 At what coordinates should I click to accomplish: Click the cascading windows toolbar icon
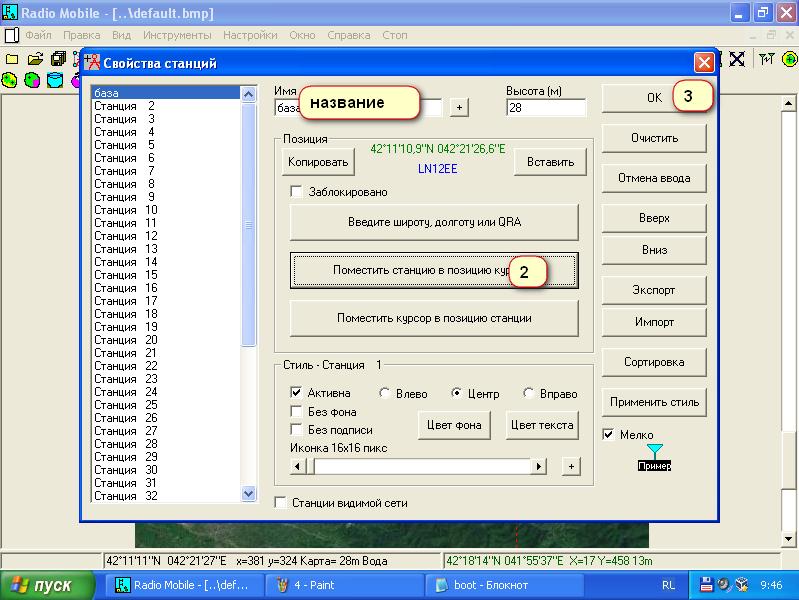pos(58,59)
